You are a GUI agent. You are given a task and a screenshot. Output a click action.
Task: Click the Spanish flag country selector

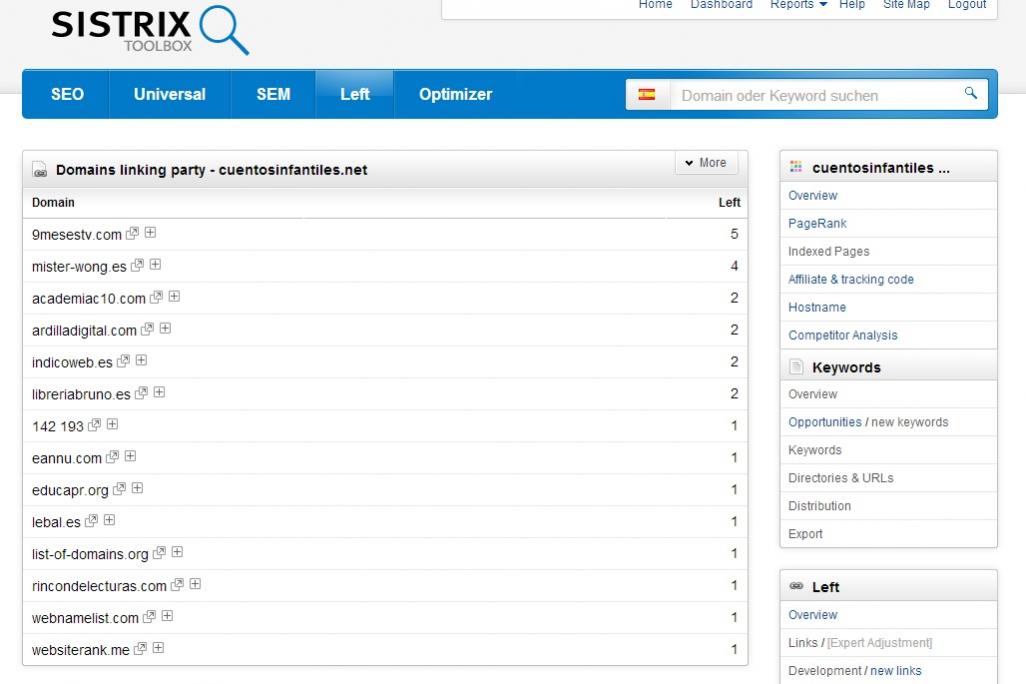[x=647, y=95]
